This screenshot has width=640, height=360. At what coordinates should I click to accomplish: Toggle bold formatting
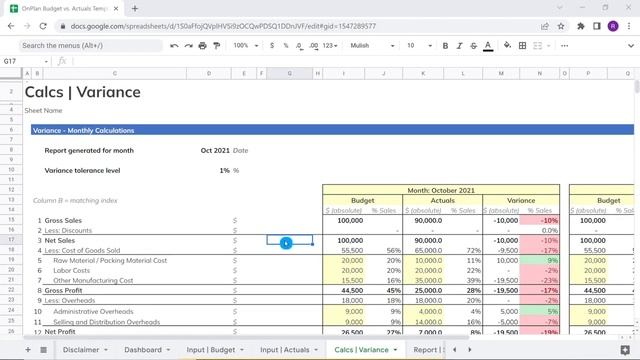click(445, 46)
